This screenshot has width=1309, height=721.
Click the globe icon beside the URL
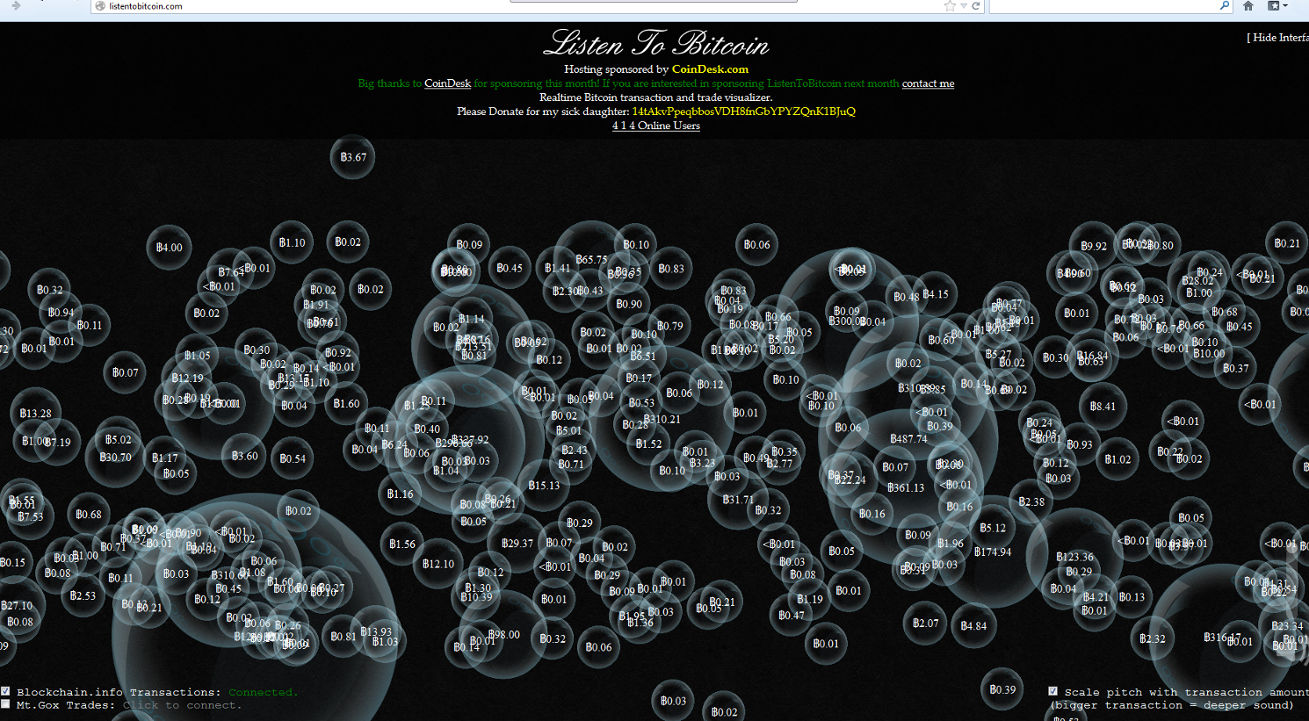[x=99, y=6]
